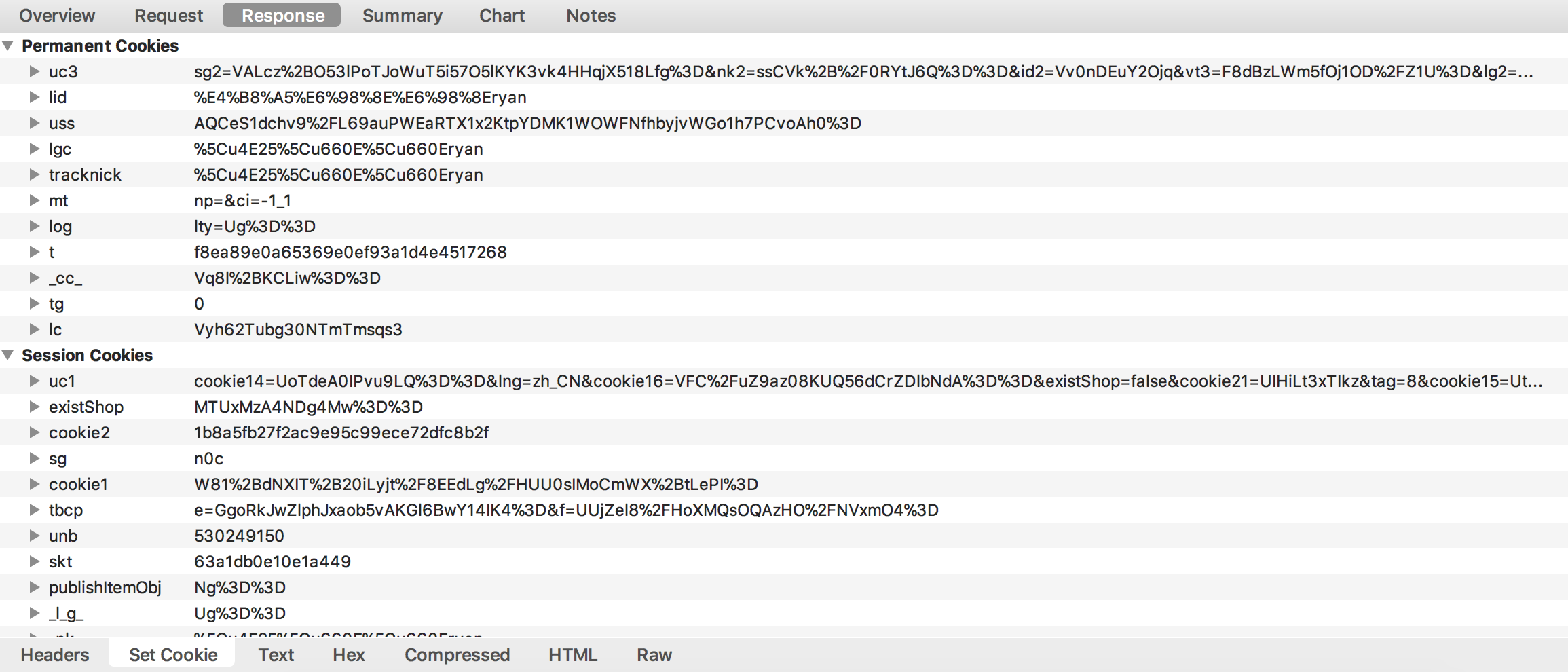
Task: Expand the publishItemObj cookie
Action: pos(34,587)
